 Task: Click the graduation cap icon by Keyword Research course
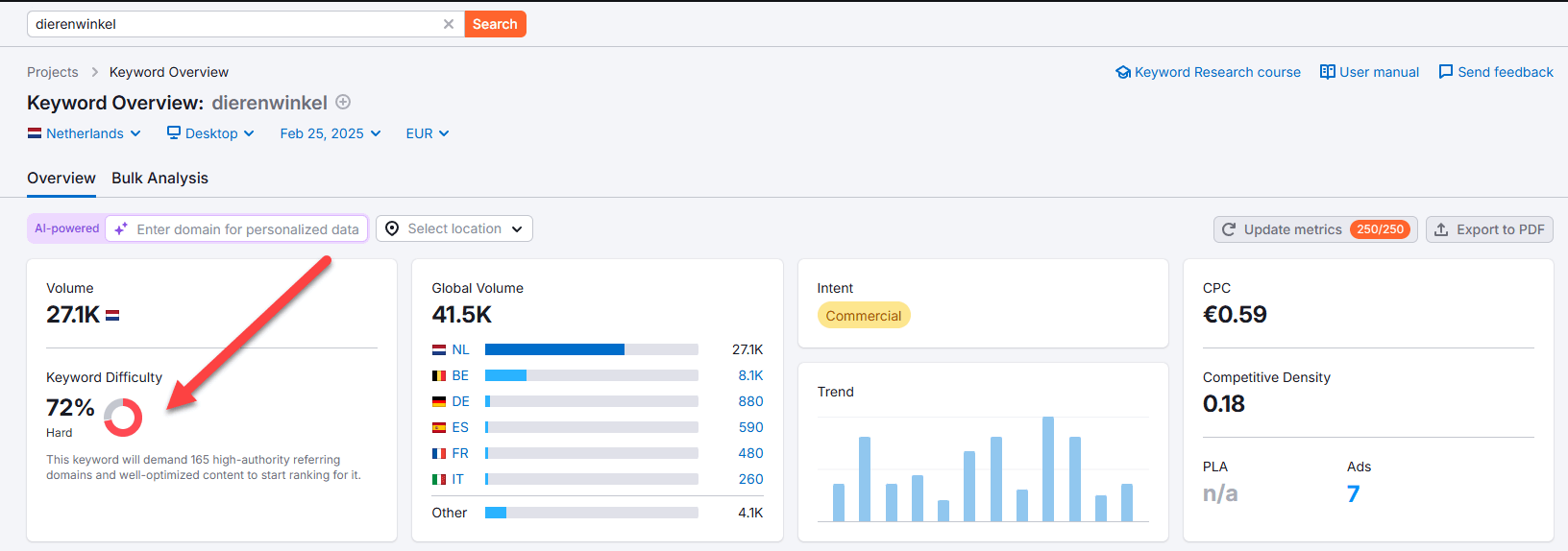point(1123,72)
